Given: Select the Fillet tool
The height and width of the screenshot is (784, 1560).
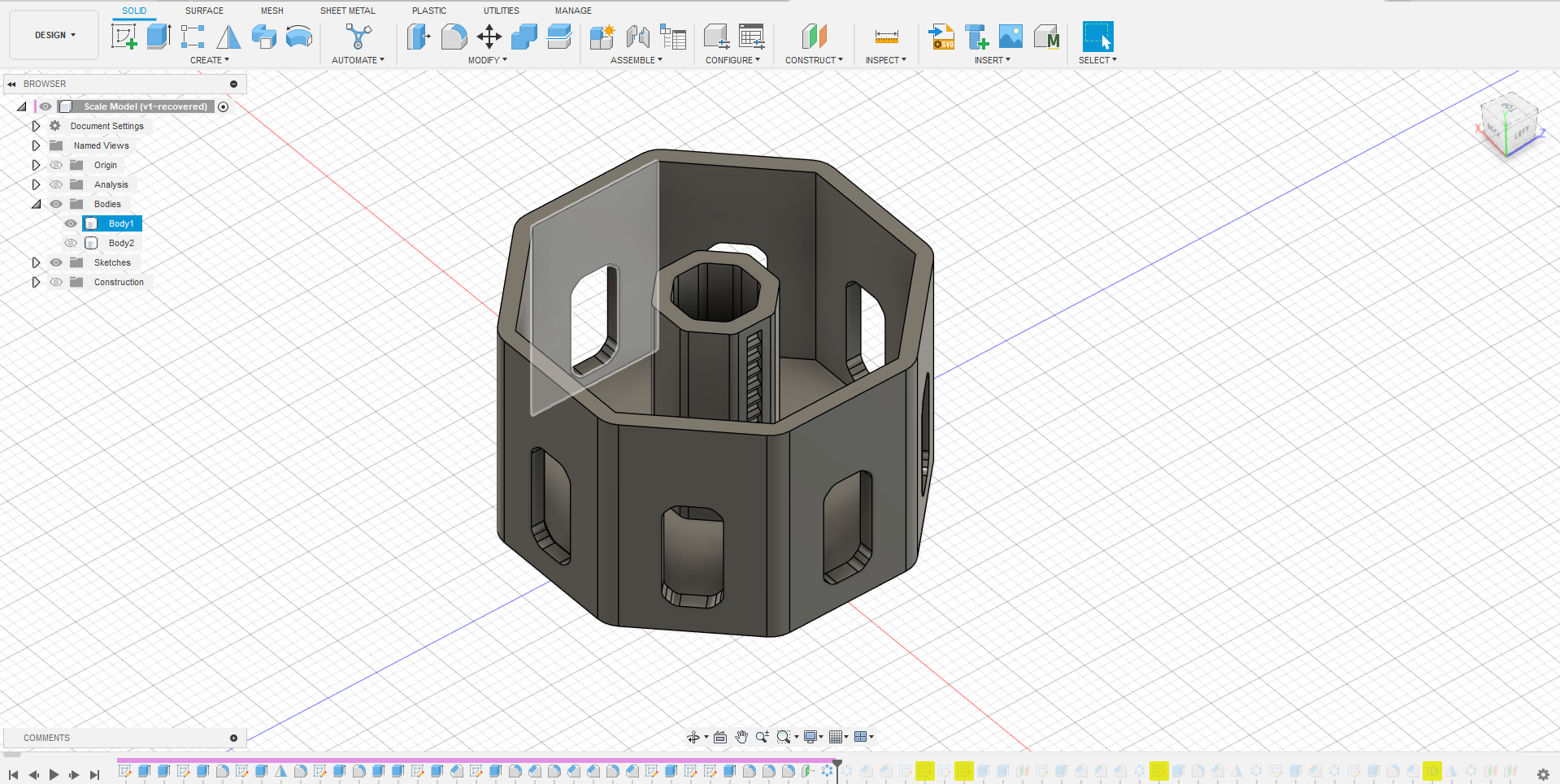Looking at the screenshot, I should coord(454,37).
